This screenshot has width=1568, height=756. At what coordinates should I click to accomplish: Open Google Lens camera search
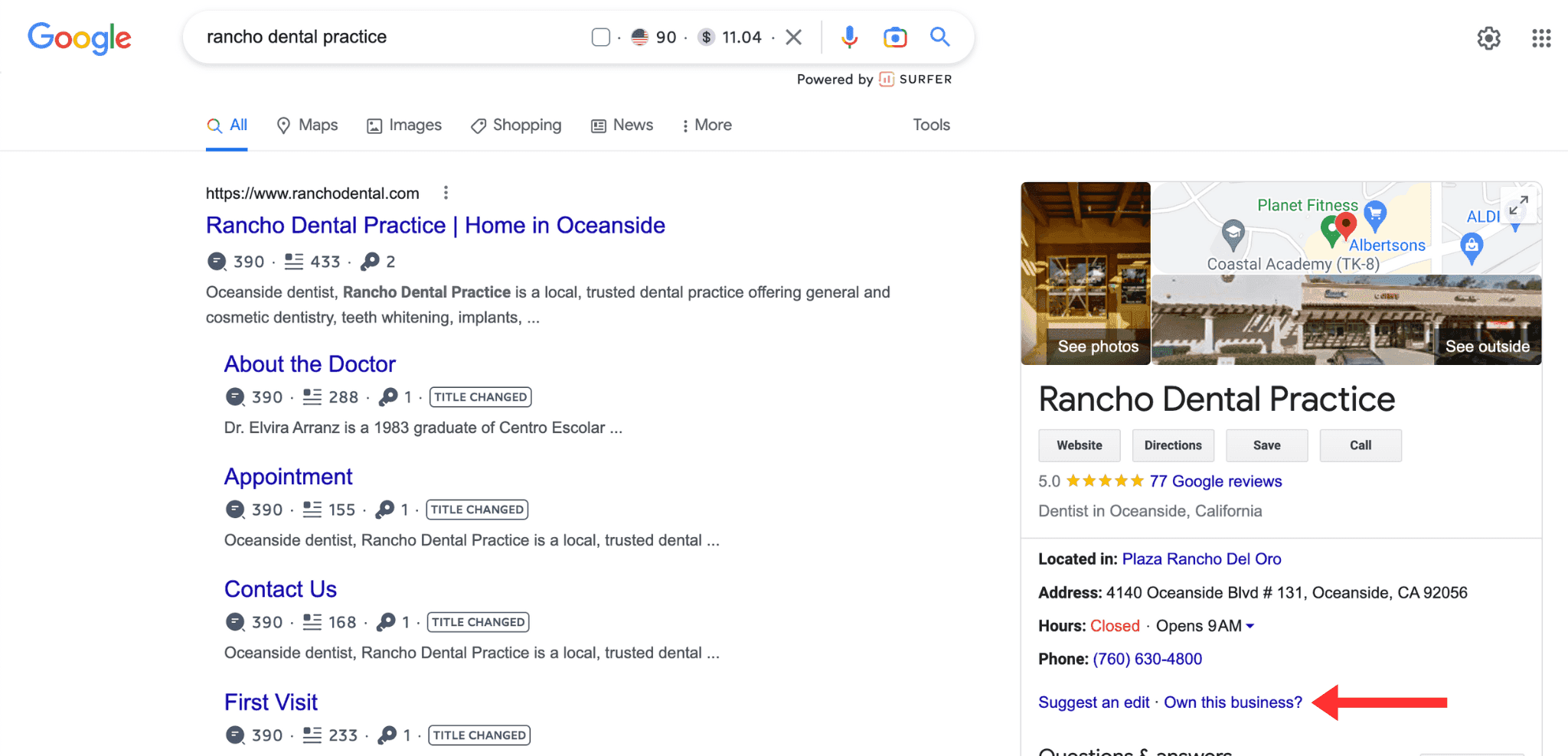[x=895, y=37]
